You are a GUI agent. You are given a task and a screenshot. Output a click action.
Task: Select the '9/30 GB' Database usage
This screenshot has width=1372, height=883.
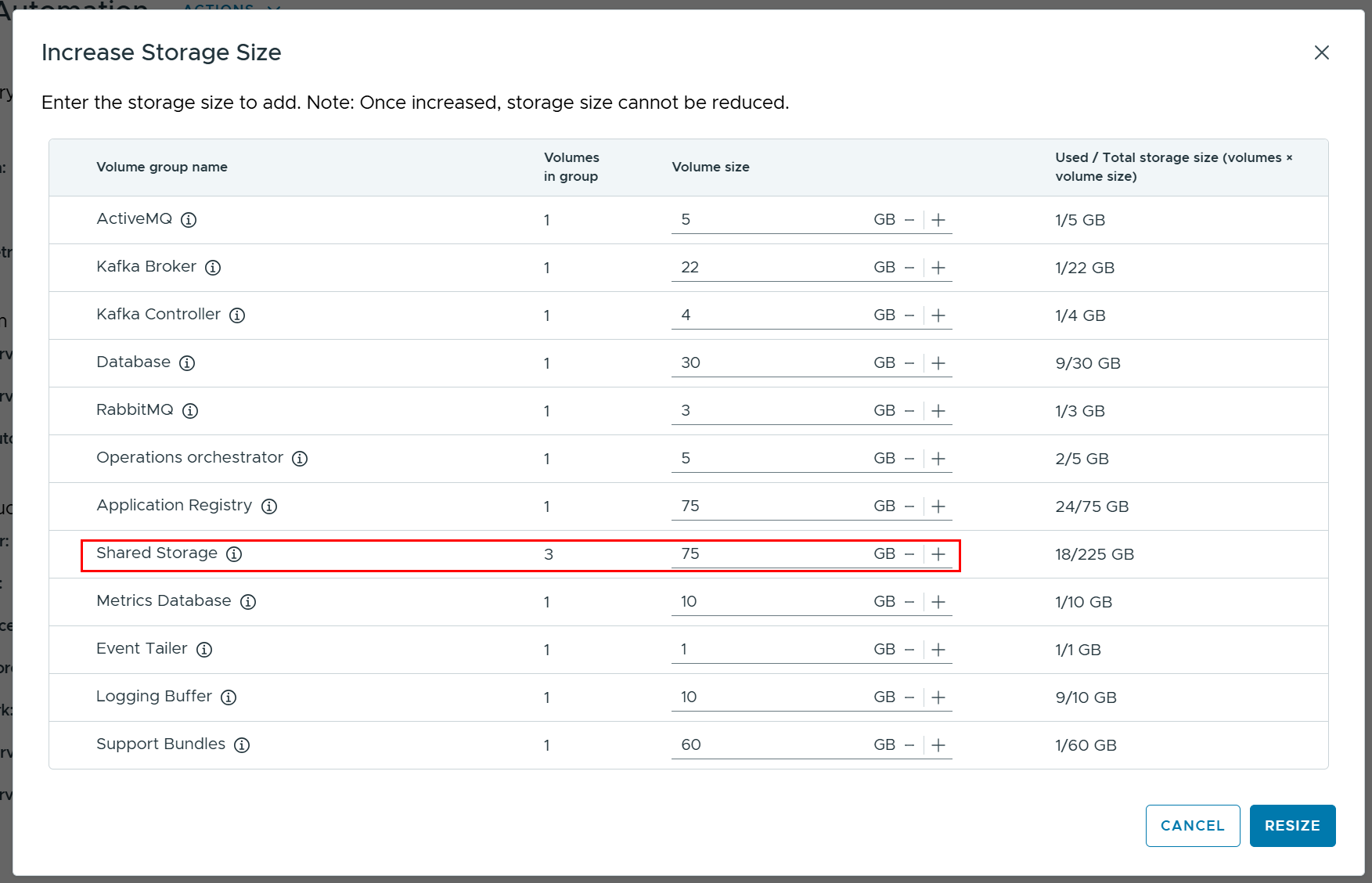click(1088, 363)
